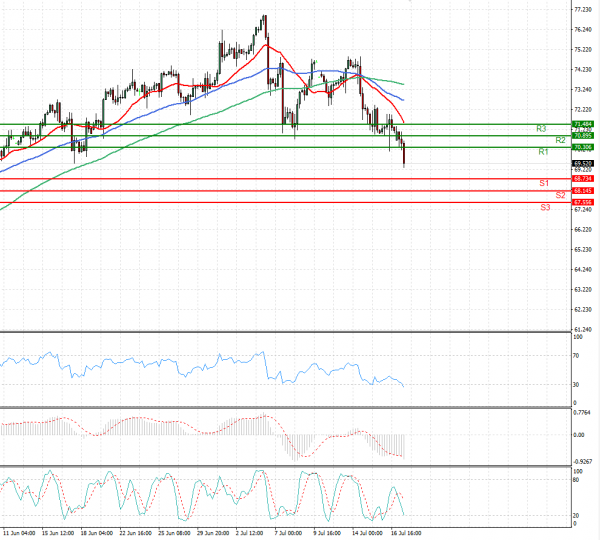Click the 63.220 price axis value
Viewport: 600px width, 540px height.
coord(583,290)
